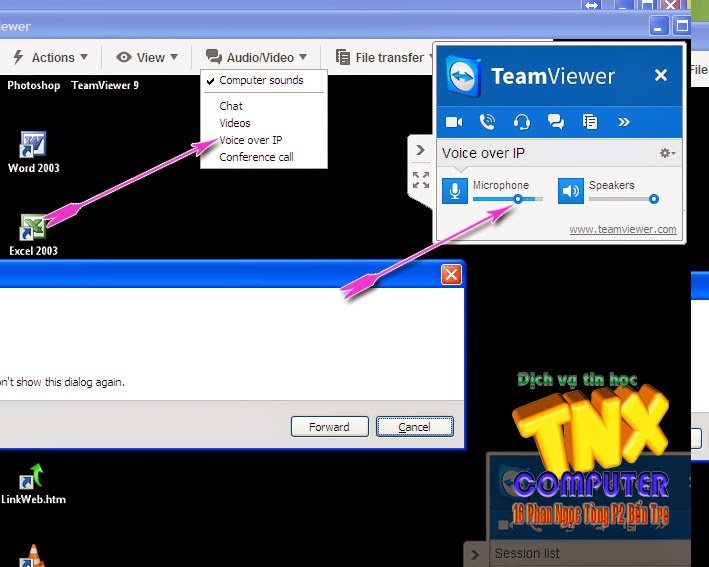The height and width of the screenshot is (567, 709).
Task: Click the VLC cone desktop icon
Action: pos(33,556)
